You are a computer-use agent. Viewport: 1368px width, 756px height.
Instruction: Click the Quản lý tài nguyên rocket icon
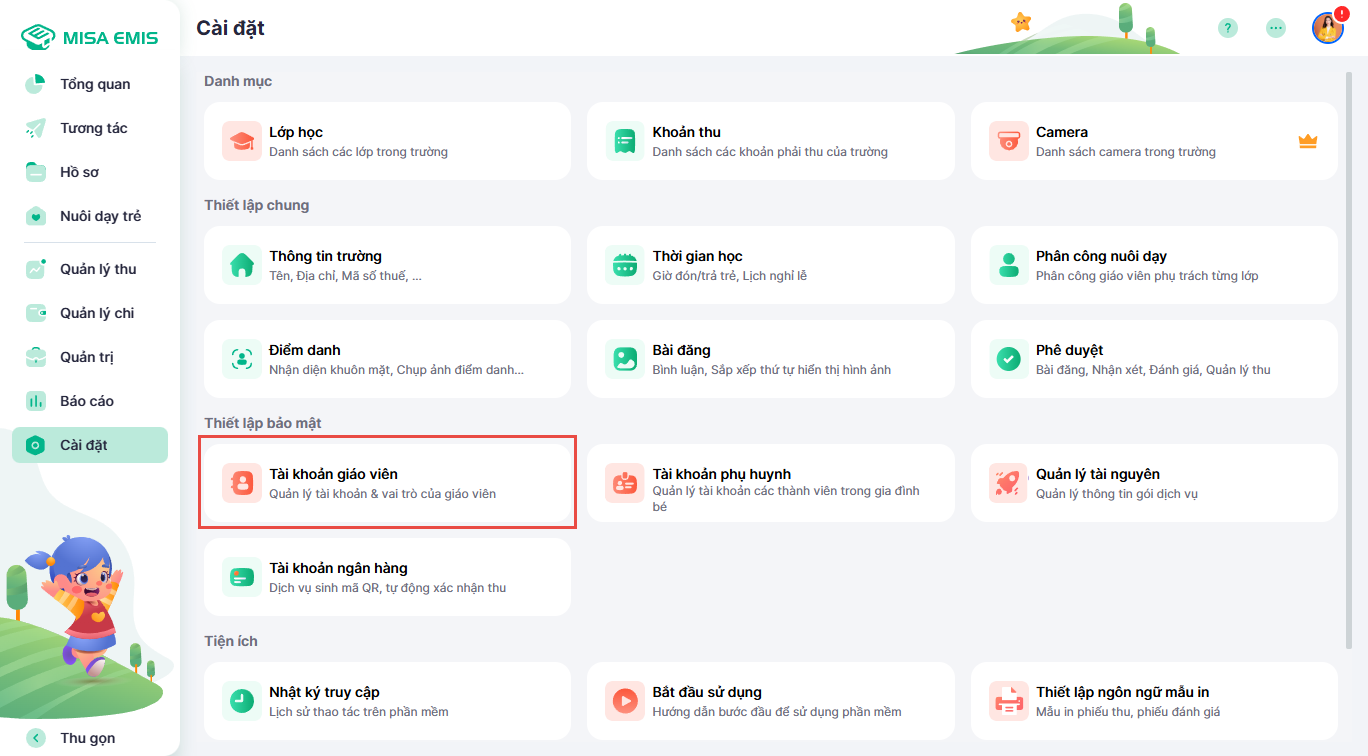click(1008, 483)
